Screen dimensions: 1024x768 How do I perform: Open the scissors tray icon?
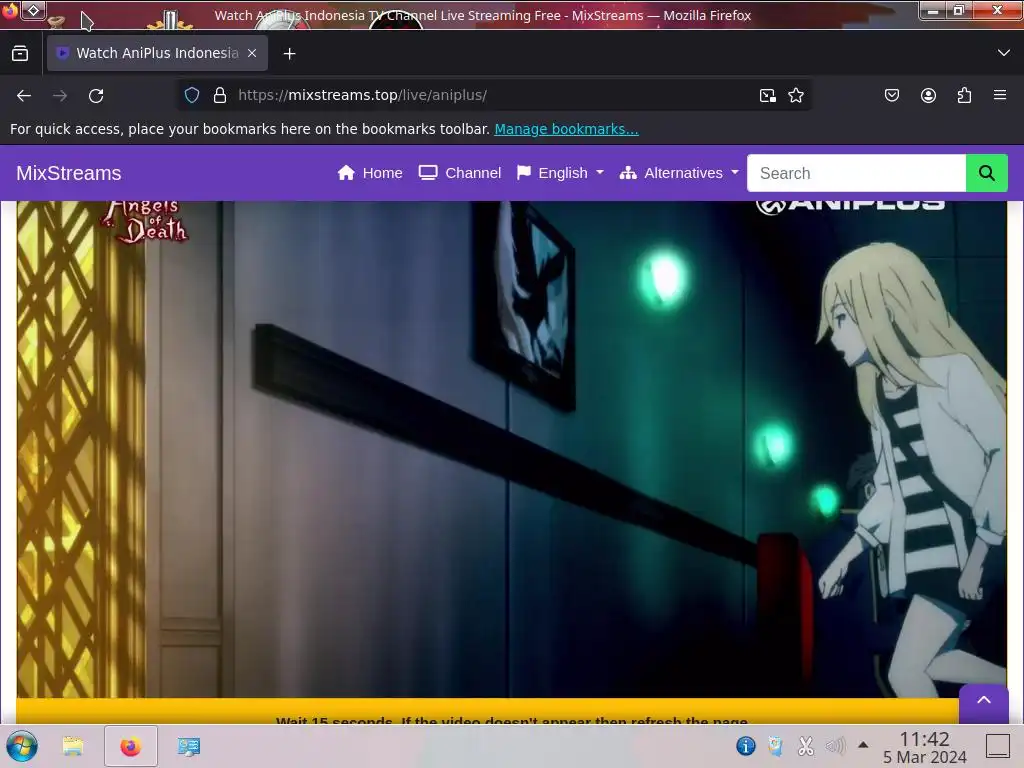805,745
